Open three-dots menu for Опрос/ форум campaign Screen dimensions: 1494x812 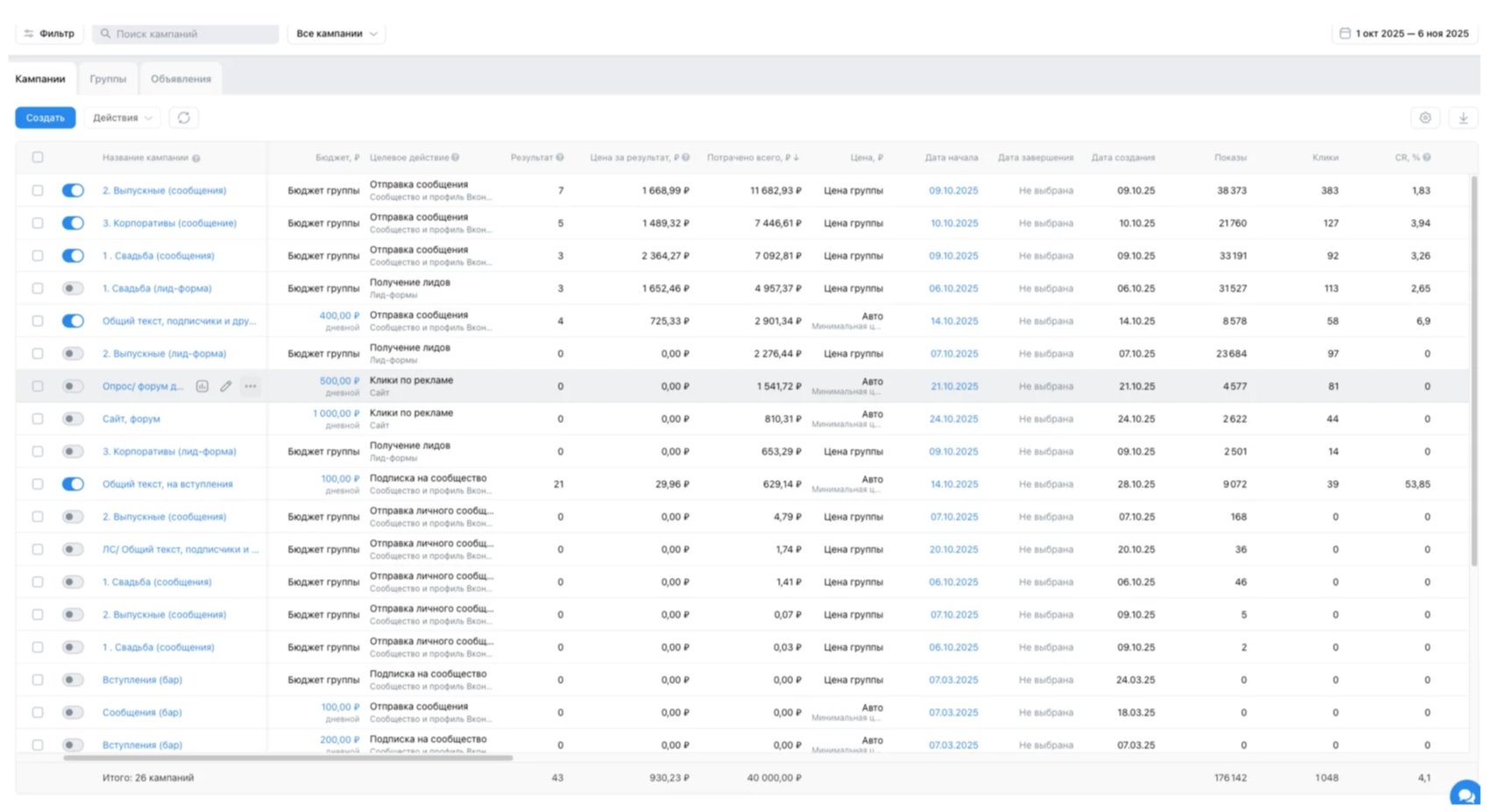[251, 386]
